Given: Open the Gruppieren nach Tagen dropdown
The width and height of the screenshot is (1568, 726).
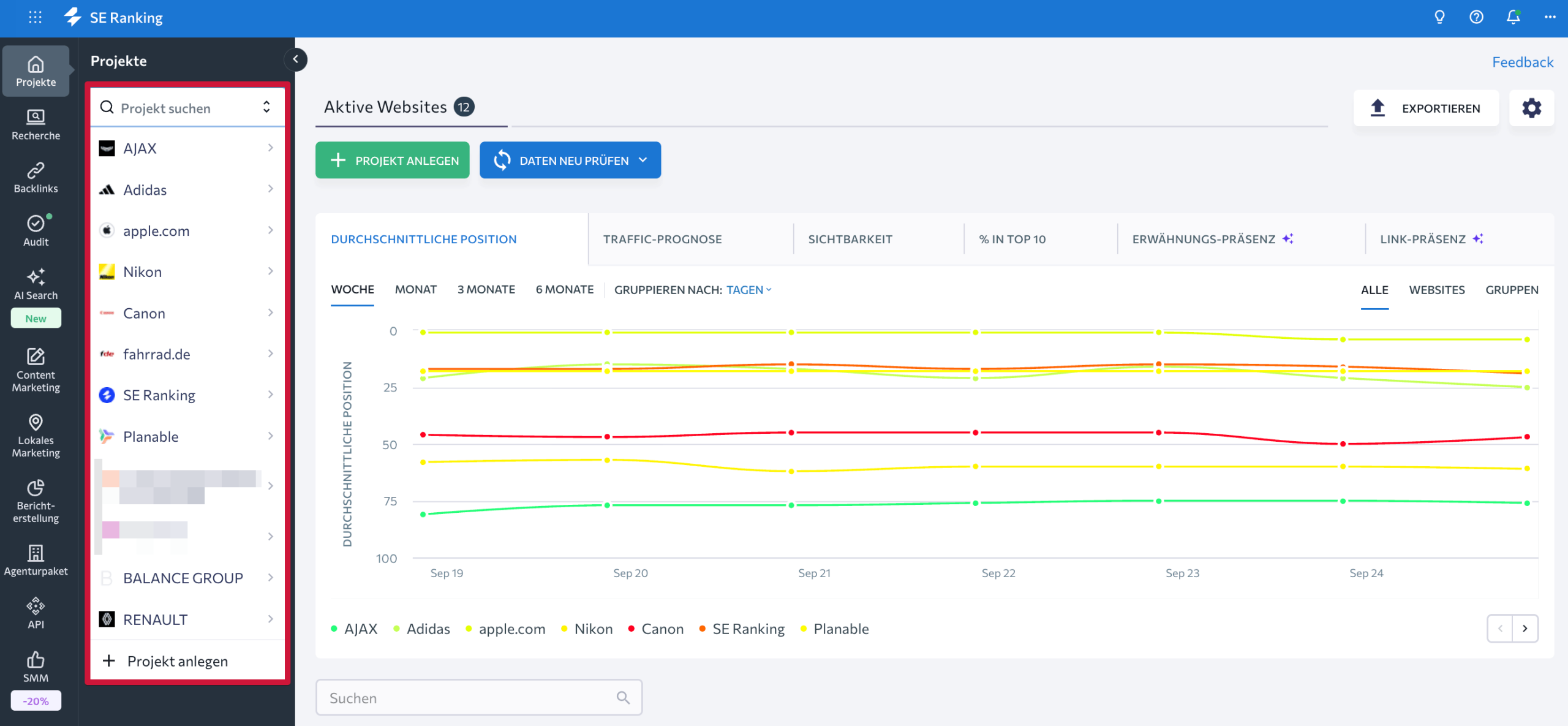Looking at the screenshot, I should 748,290.
